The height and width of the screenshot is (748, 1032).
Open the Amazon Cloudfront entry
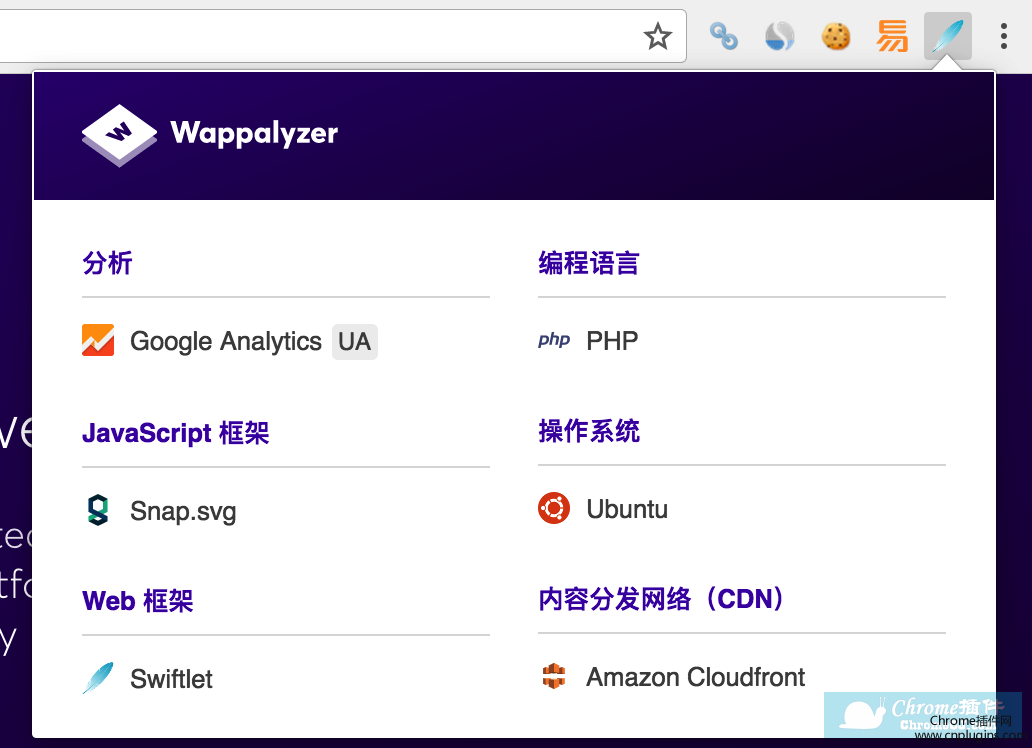tap(696, 677)
